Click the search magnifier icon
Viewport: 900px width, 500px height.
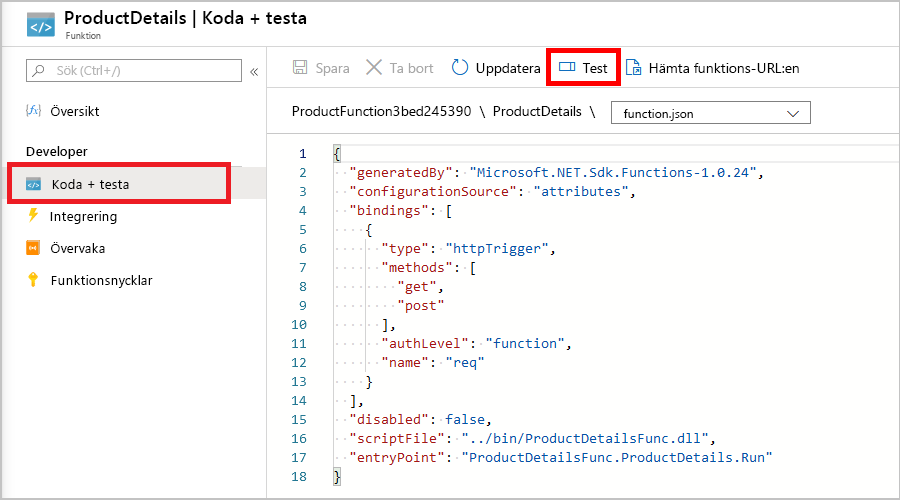(38, 71)
